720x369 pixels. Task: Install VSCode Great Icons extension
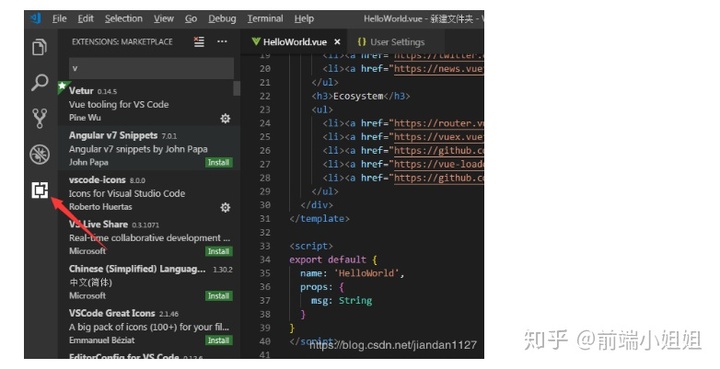(219, 341)
